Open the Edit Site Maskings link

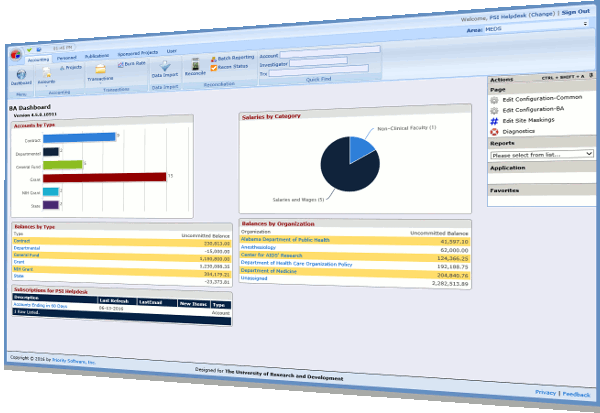[528, 120]
